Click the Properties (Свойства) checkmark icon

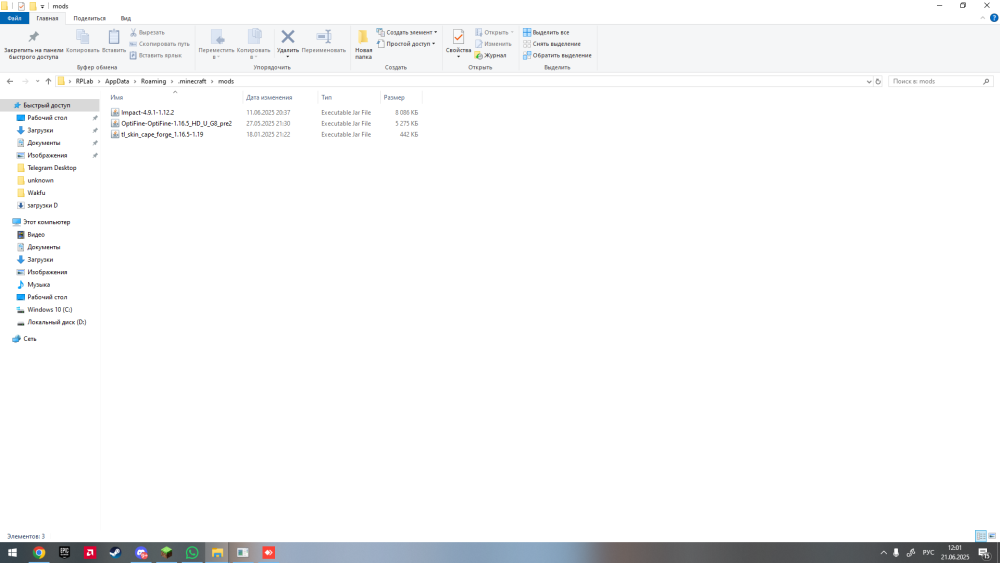coord(458,37)
